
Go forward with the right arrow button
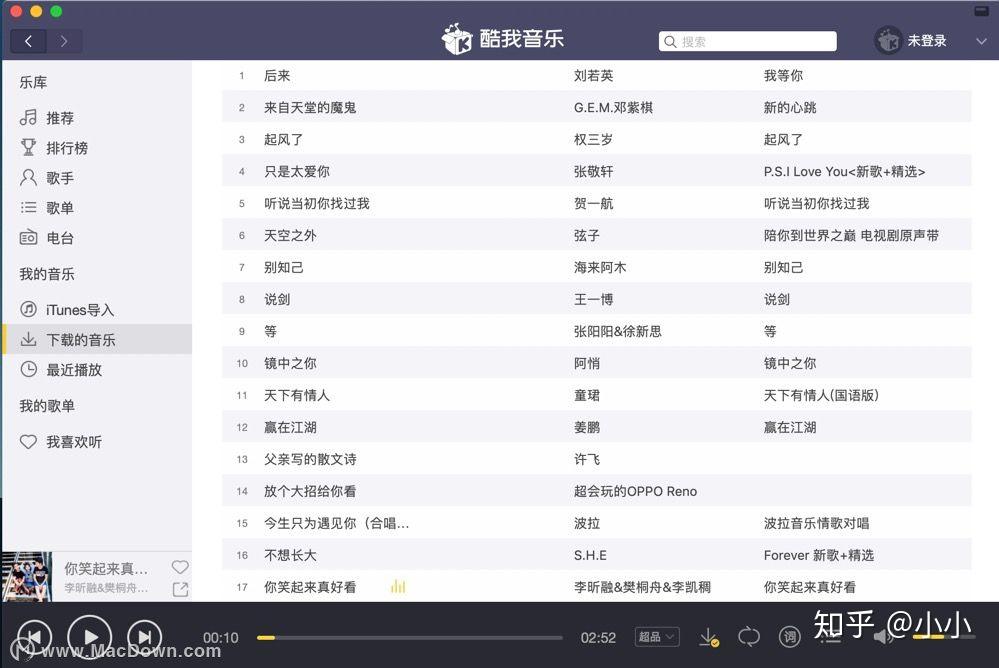pyautogui.click(x=64, y=41)
